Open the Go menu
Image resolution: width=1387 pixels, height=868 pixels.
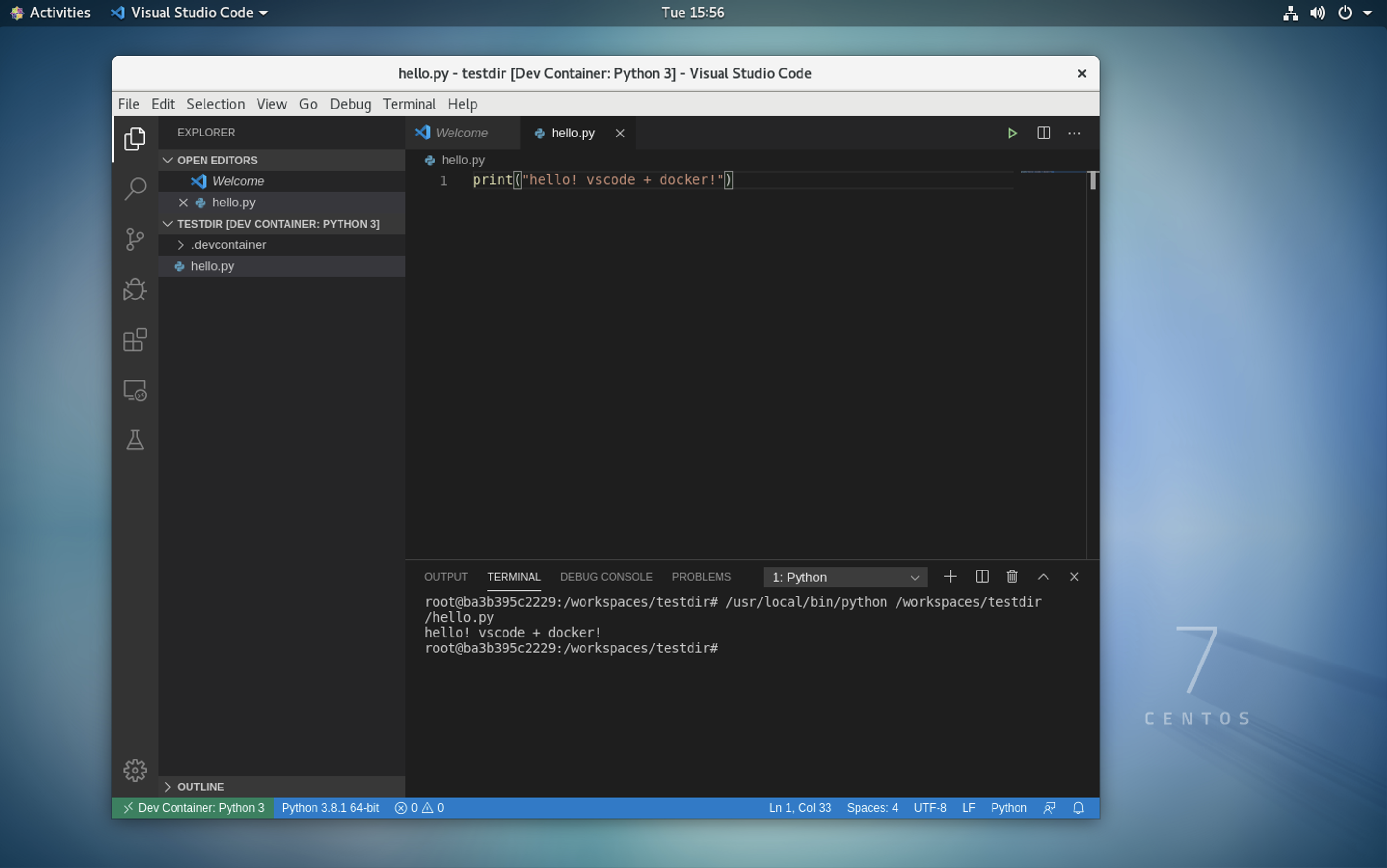click(308, 104)
